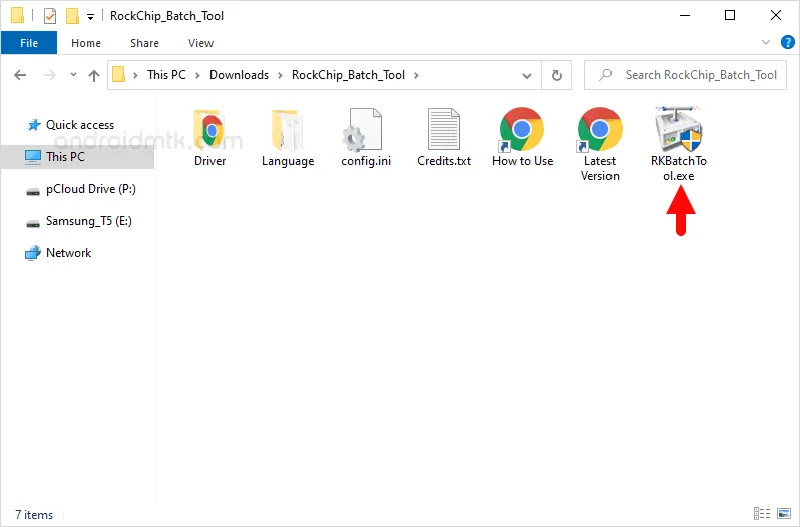The width and height of the screenshot is (800, 527).
Task: Click the folder icon in the title bar
Action: (17, 15)
